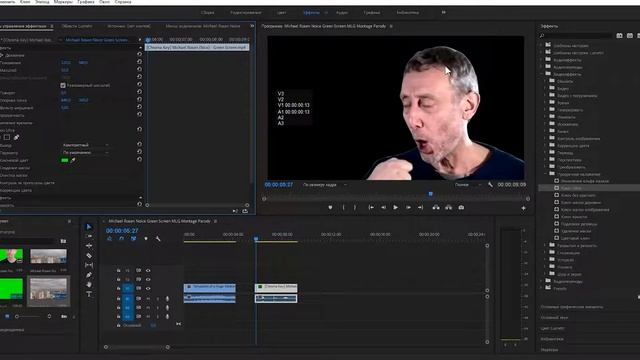Select the Hand tool
The height and width of the screenshot is (360, 640).
[x=89, y=284]
